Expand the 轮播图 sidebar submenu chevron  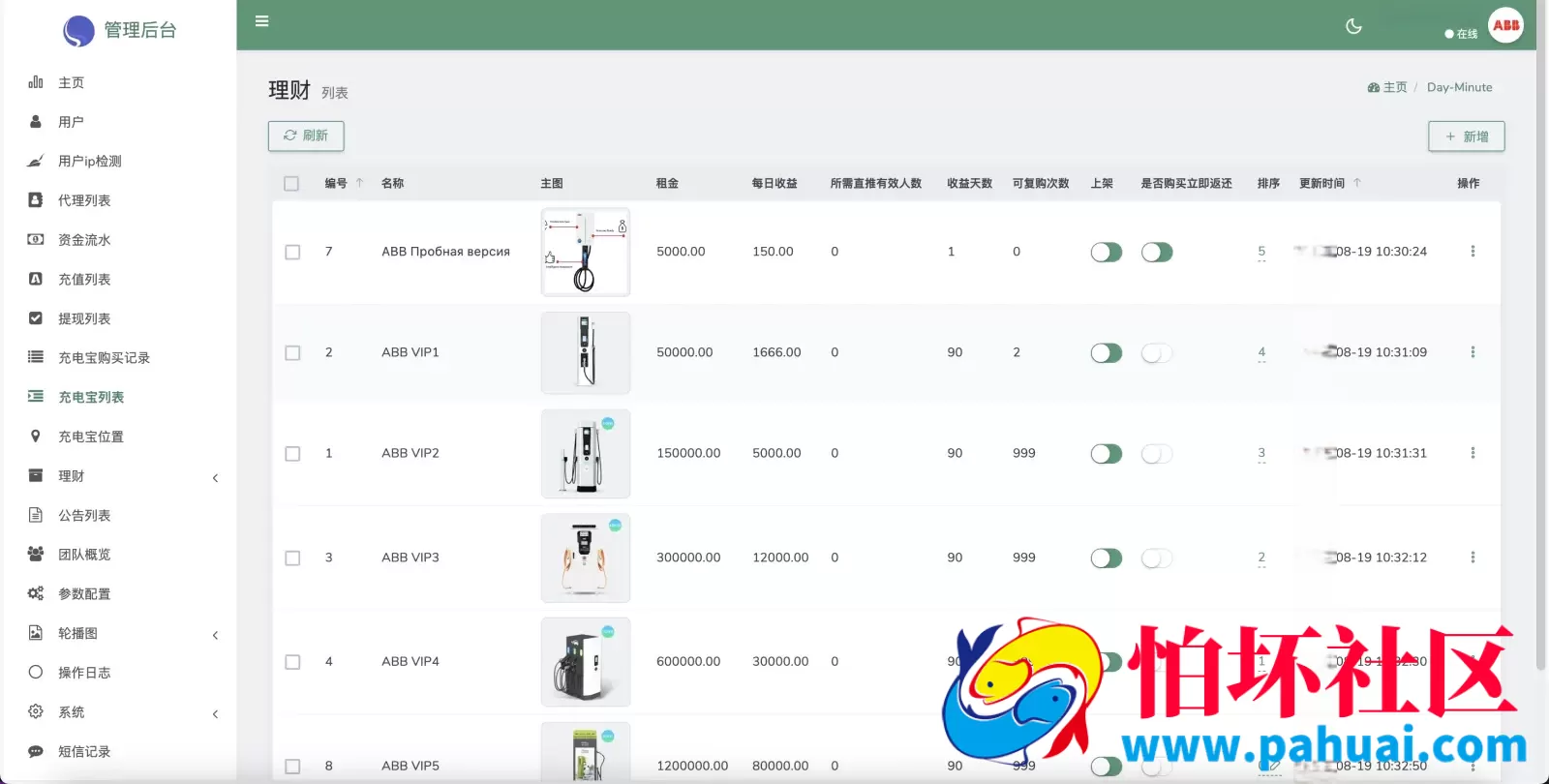[x=215, y=635]
